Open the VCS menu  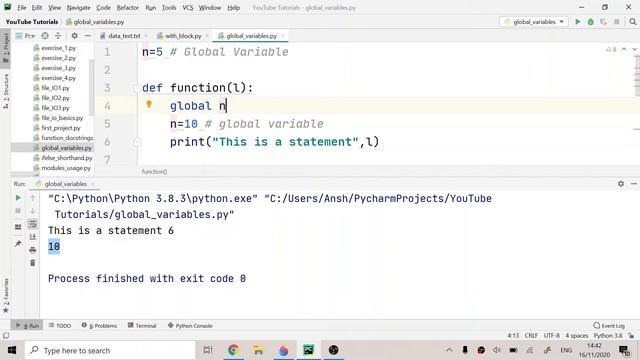(188, 7)
